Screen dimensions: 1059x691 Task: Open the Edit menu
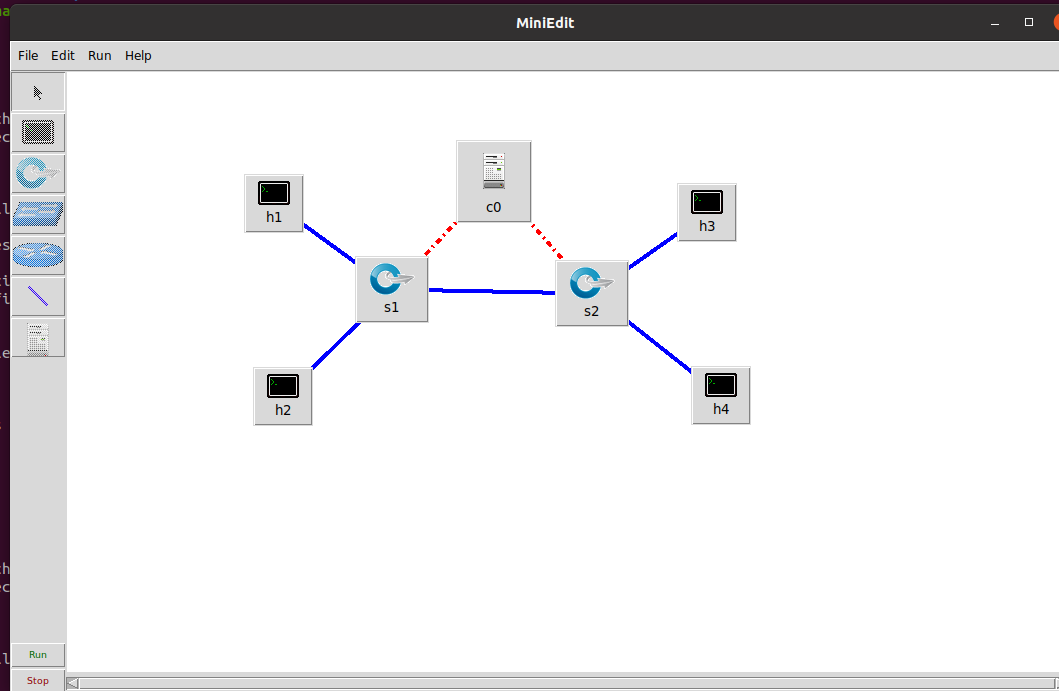click(x=63, y=55)
